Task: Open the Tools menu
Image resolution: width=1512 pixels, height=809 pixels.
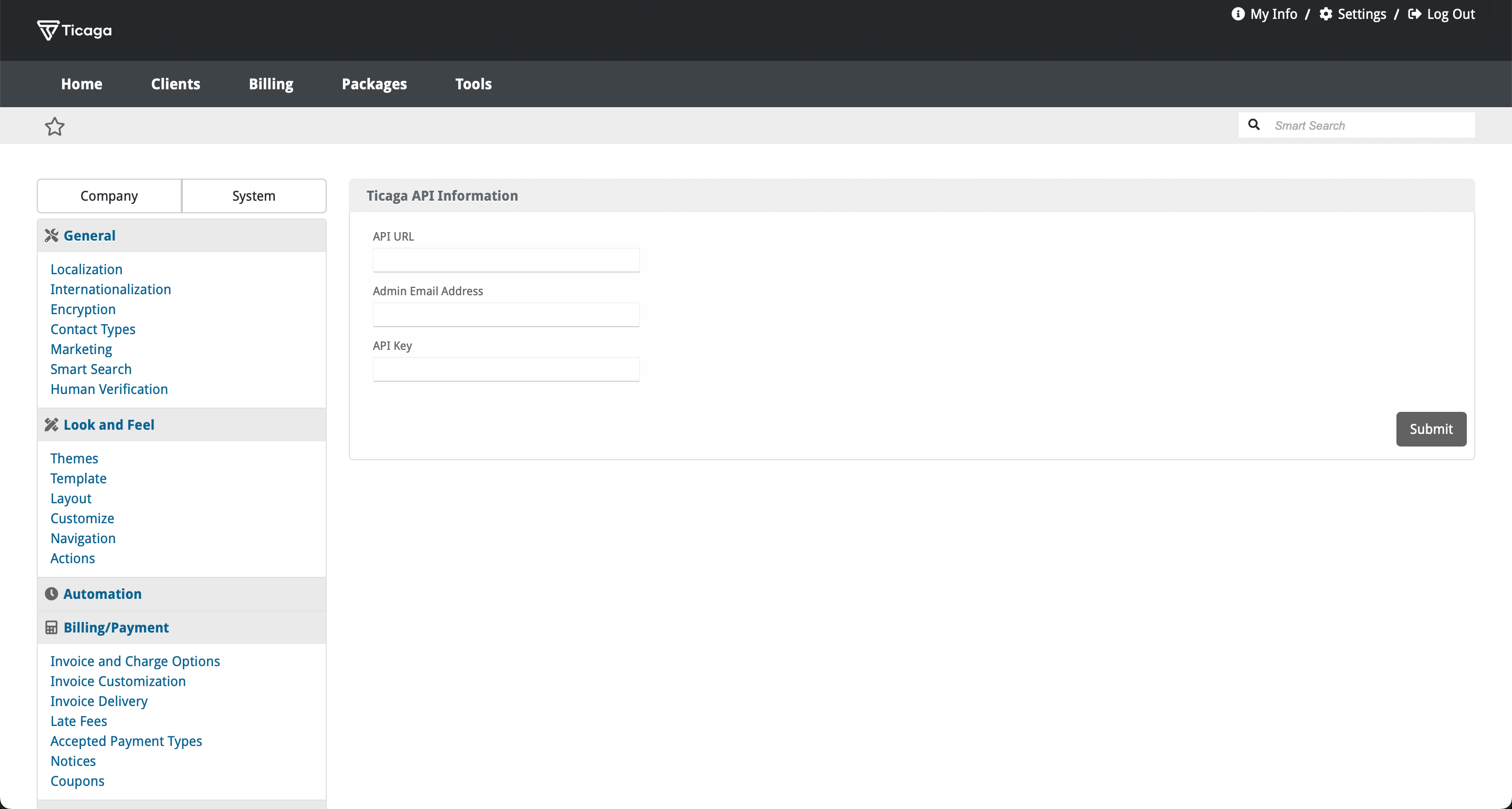Action: click(473, 84)
